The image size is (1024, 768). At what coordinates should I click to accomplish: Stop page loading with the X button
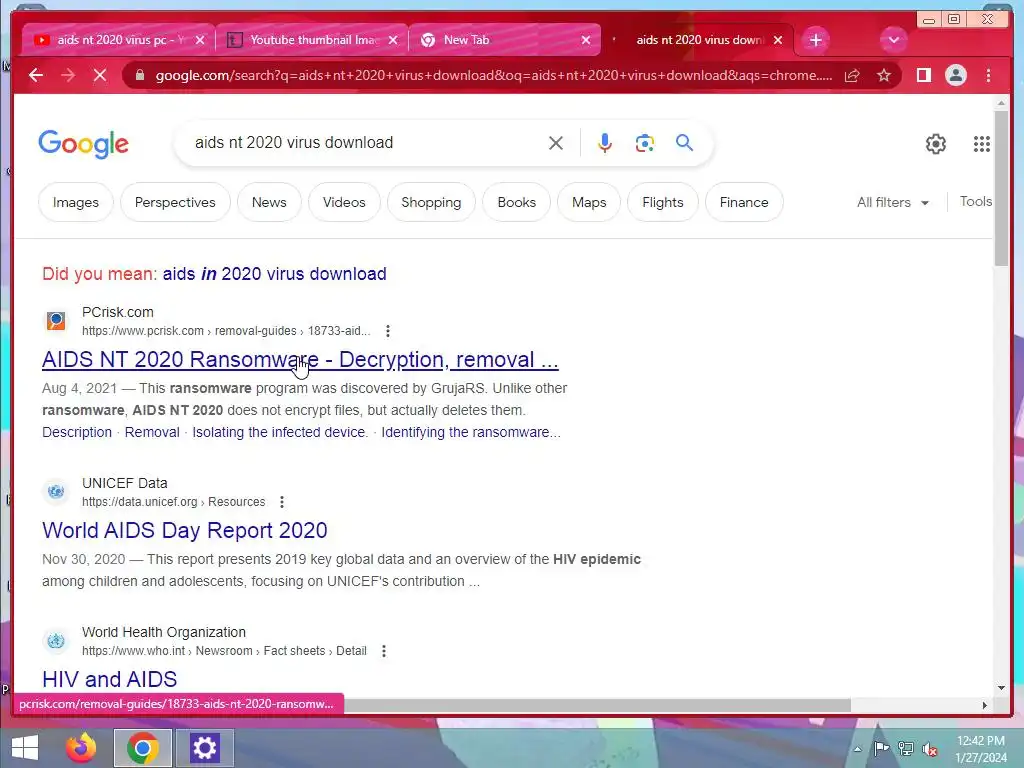tap(100, 75)
